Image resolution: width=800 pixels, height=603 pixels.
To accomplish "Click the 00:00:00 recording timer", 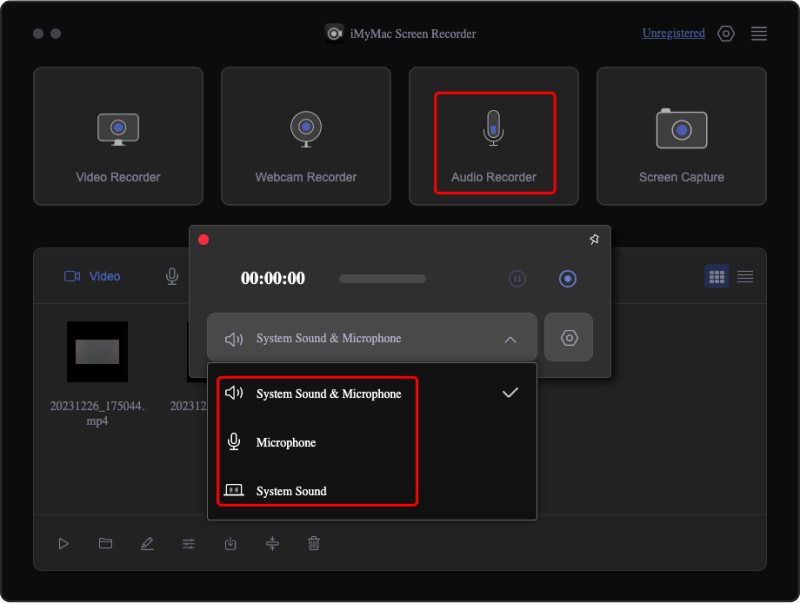I will pos(272,278).
